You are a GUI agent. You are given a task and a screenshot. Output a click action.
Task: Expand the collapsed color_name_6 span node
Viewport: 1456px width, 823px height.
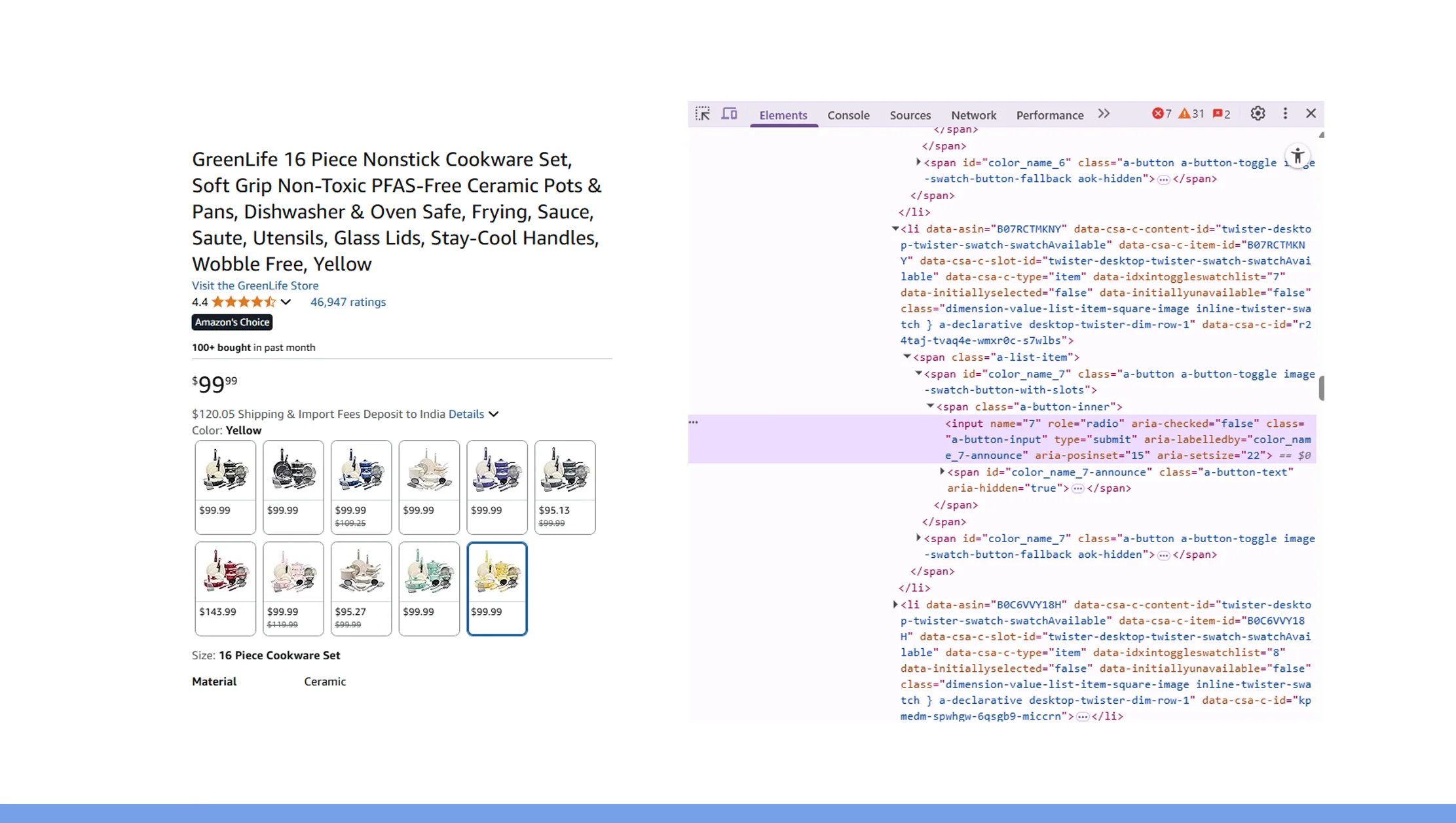pyautogui.click(x=918, y=162)
